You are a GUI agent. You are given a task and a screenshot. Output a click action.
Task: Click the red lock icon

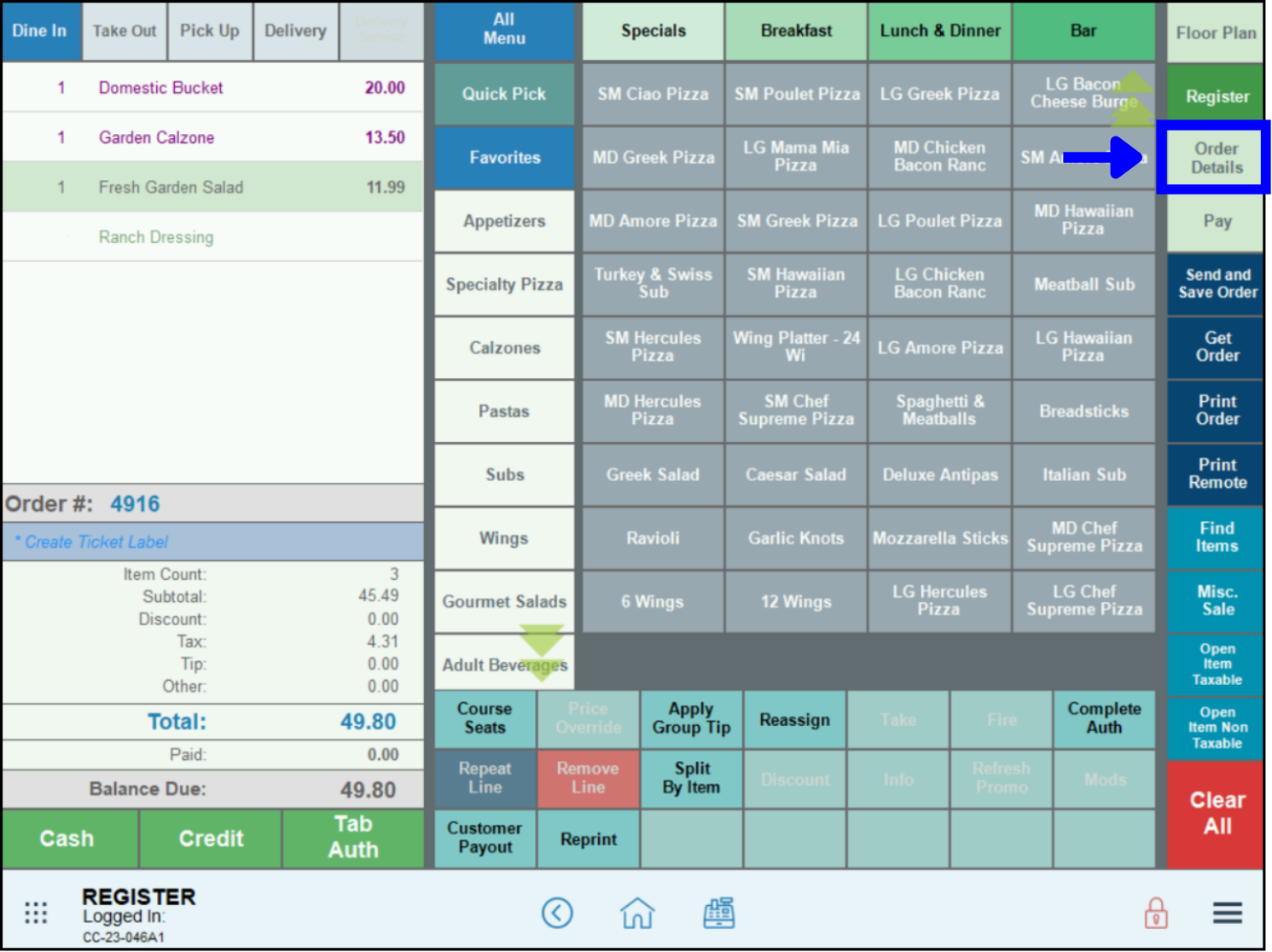pyautogui.click(x=1156, y=913)
